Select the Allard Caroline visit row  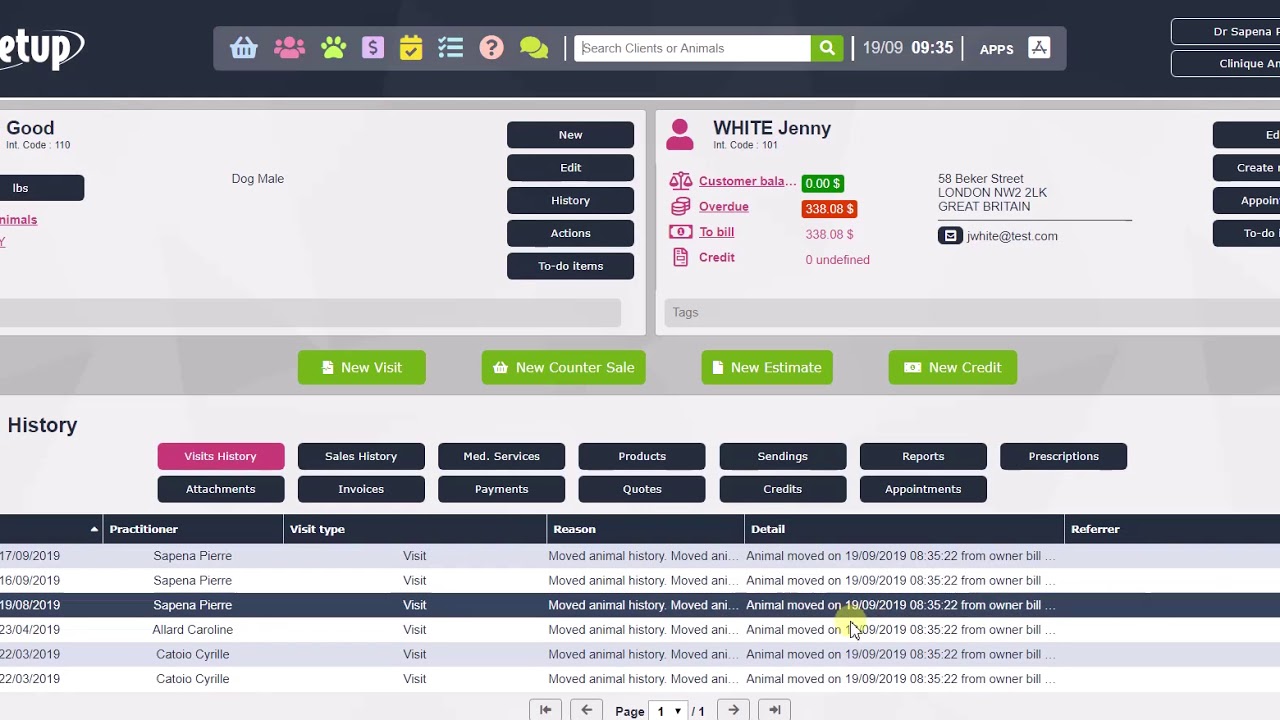(193, 630)
